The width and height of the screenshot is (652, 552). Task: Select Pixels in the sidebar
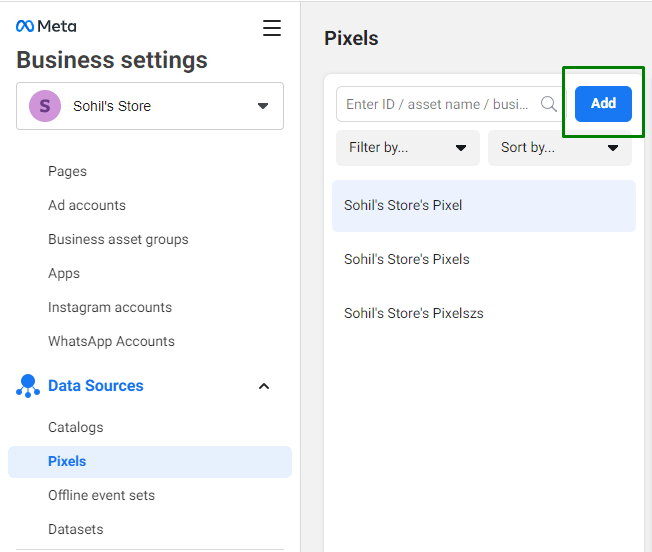[150, 461]
